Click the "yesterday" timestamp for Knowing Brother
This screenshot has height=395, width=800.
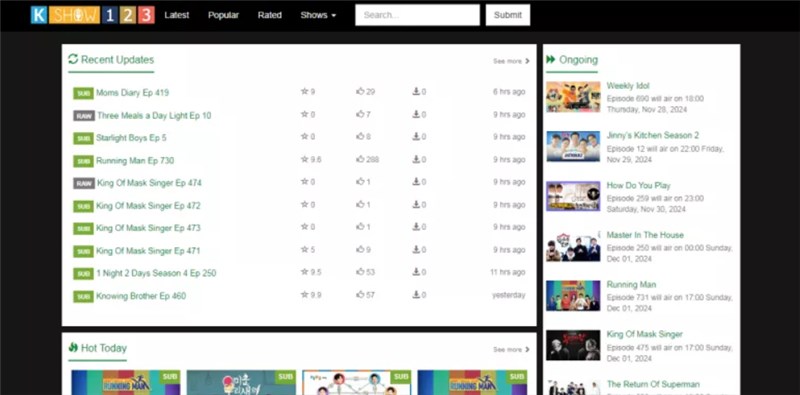(x=508, y=295)
